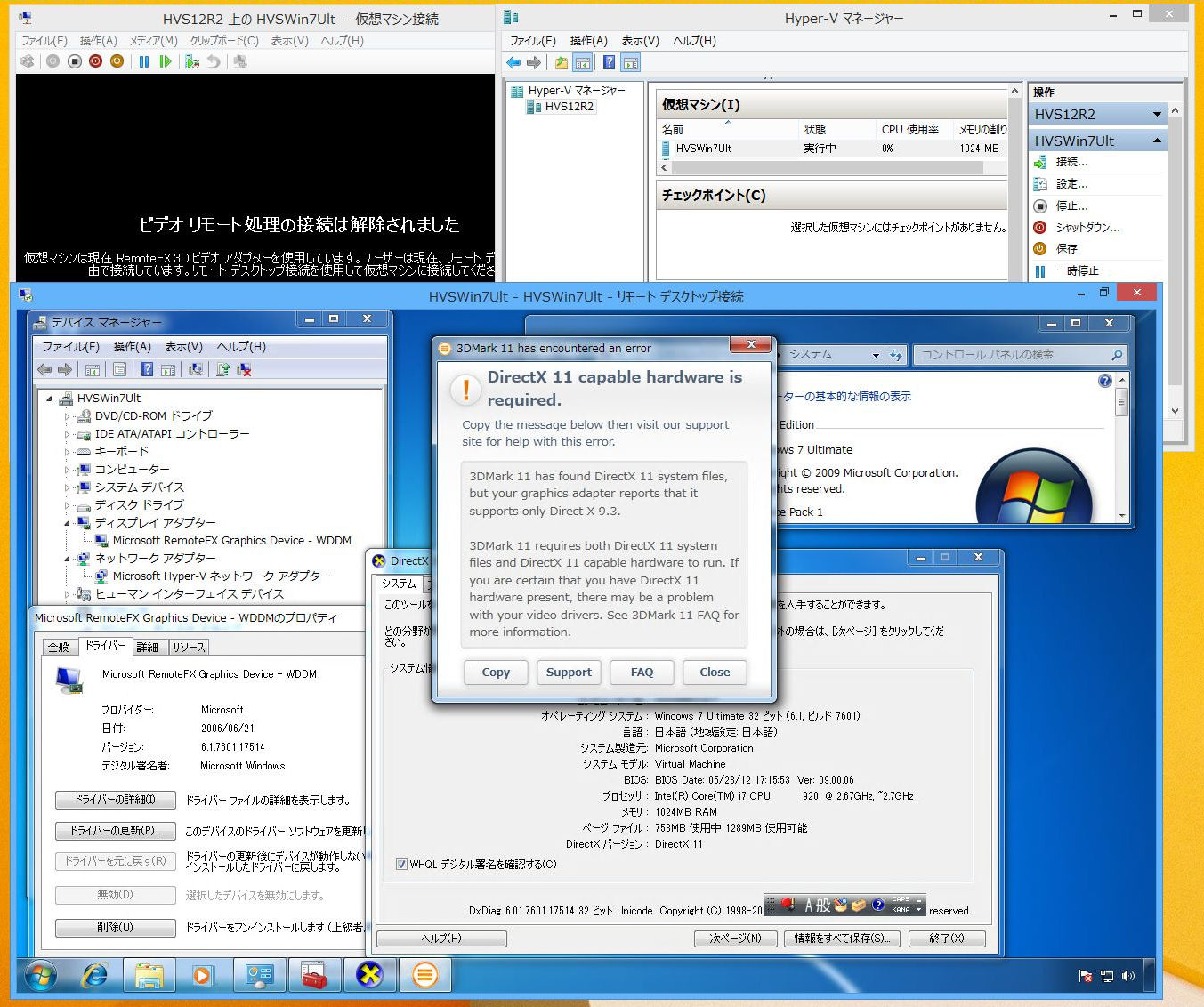Expand IDE ATA/ATAPI コントローラー node
1204x1007 pixels.
(67, 434)
